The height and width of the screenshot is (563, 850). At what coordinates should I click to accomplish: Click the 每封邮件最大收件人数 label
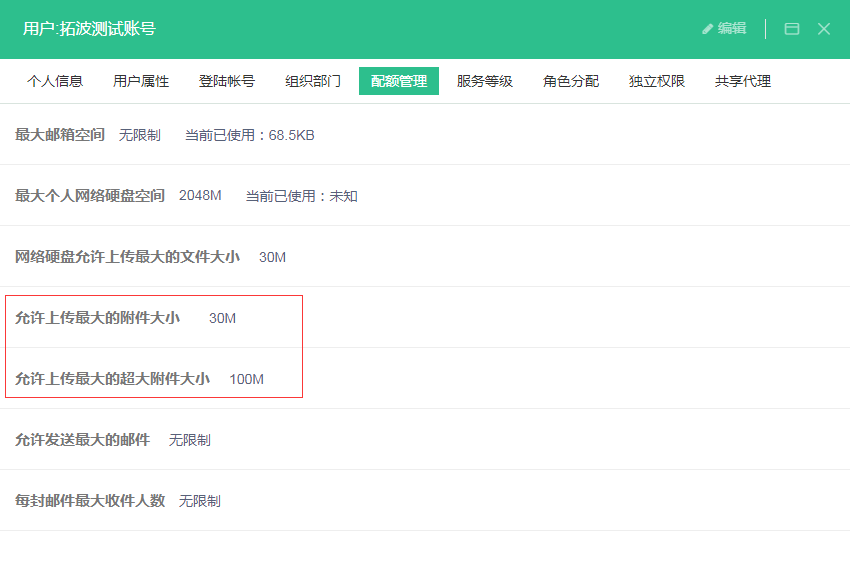point(90,501)
